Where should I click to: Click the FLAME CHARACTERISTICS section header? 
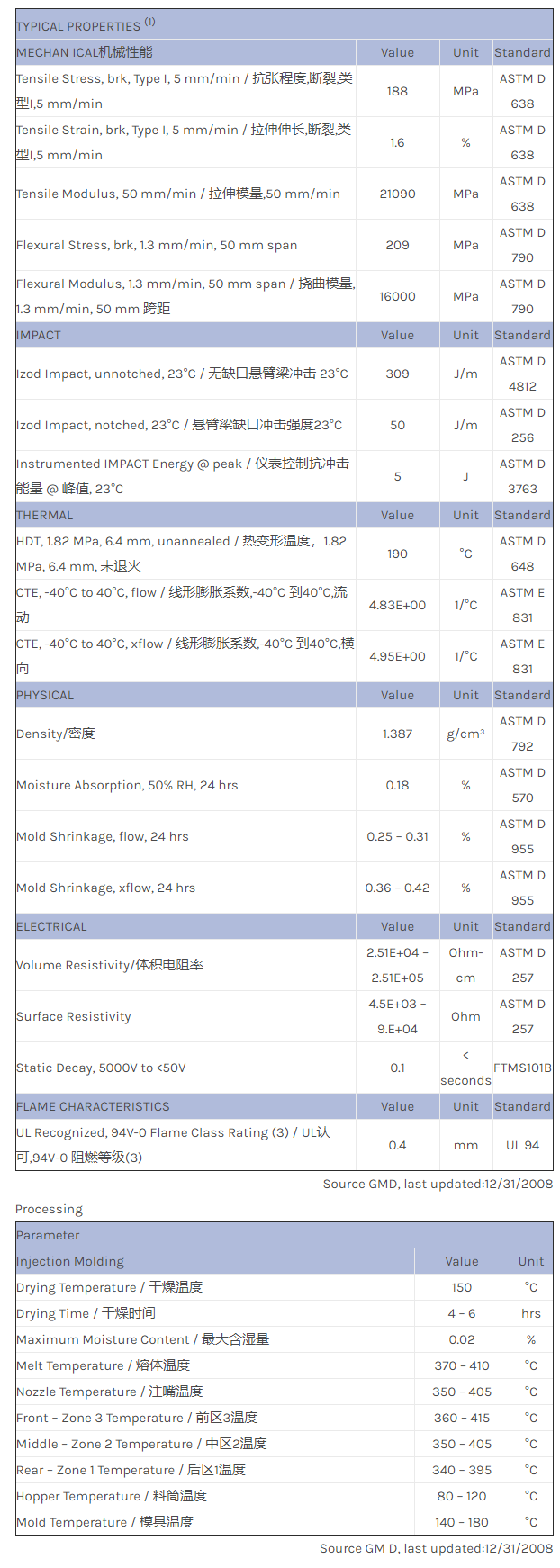[93, 1106]
